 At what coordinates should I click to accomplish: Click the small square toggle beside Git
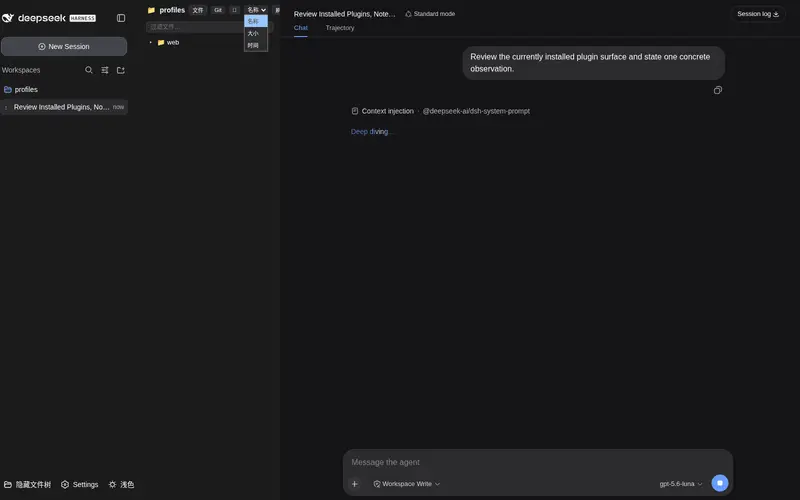[235, 10]
